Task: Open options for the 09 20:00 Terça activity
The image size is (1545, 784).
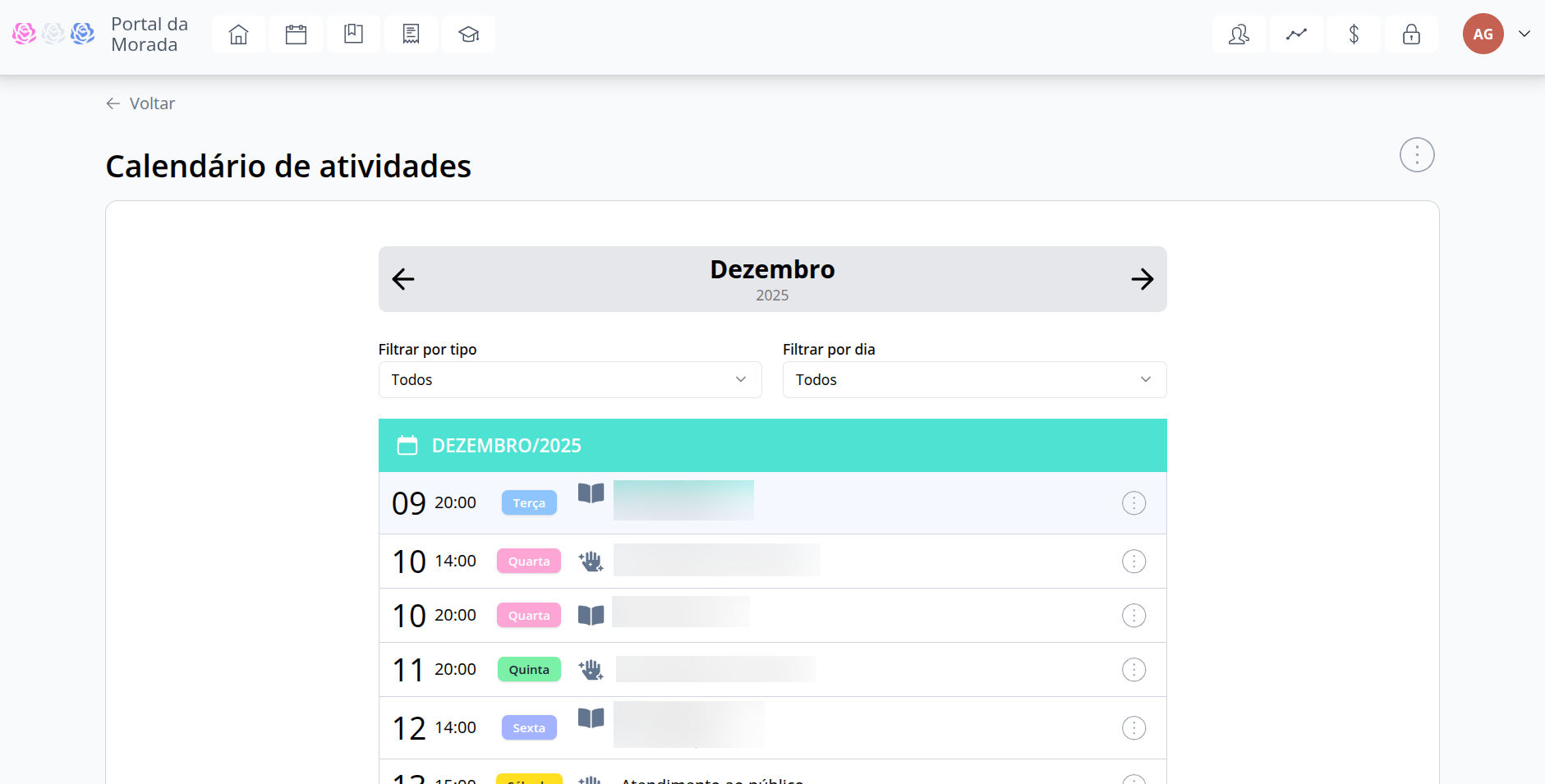Action: tap(1133, 502)
